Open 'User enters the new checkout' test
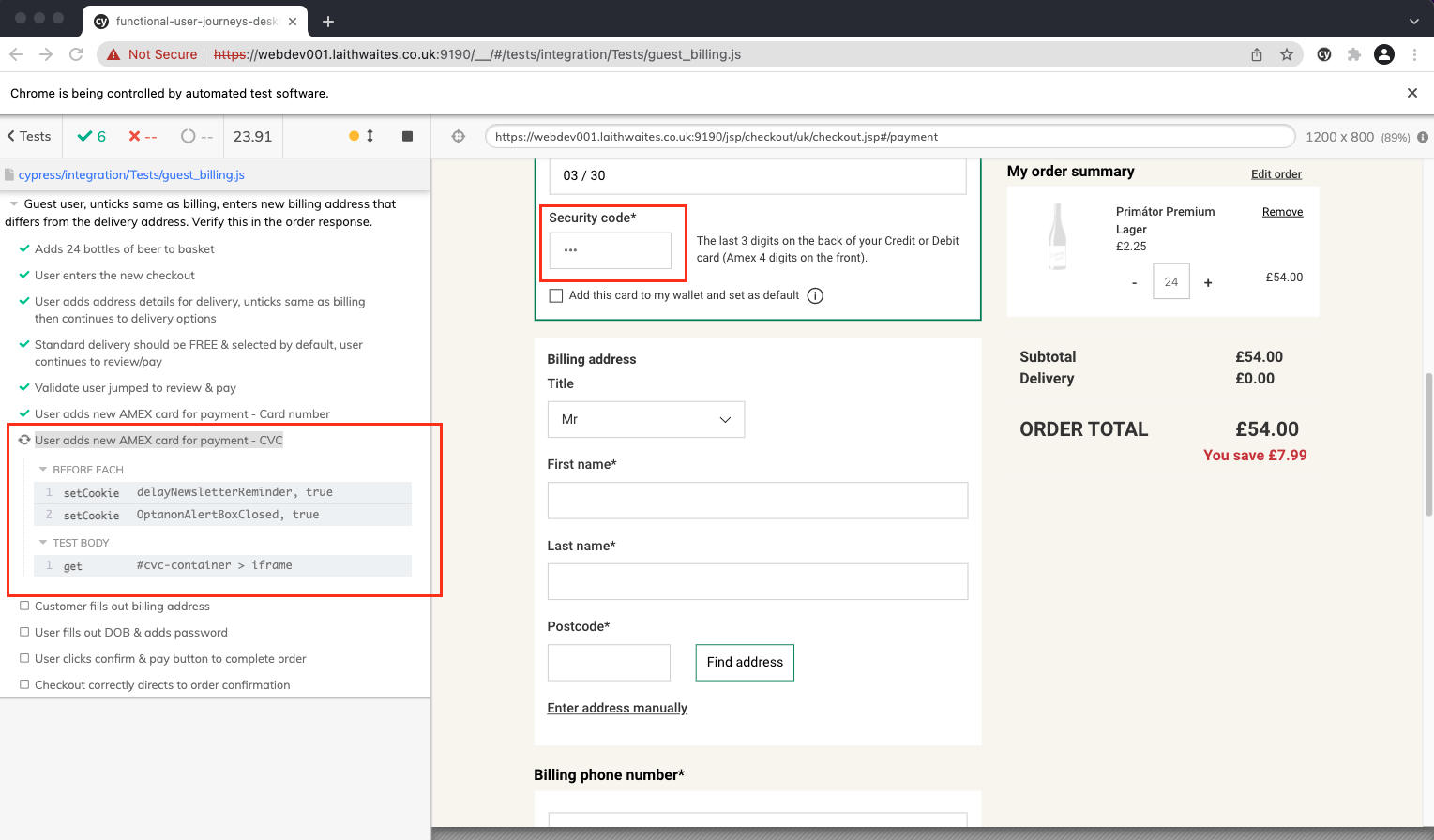 pos(114,275)
